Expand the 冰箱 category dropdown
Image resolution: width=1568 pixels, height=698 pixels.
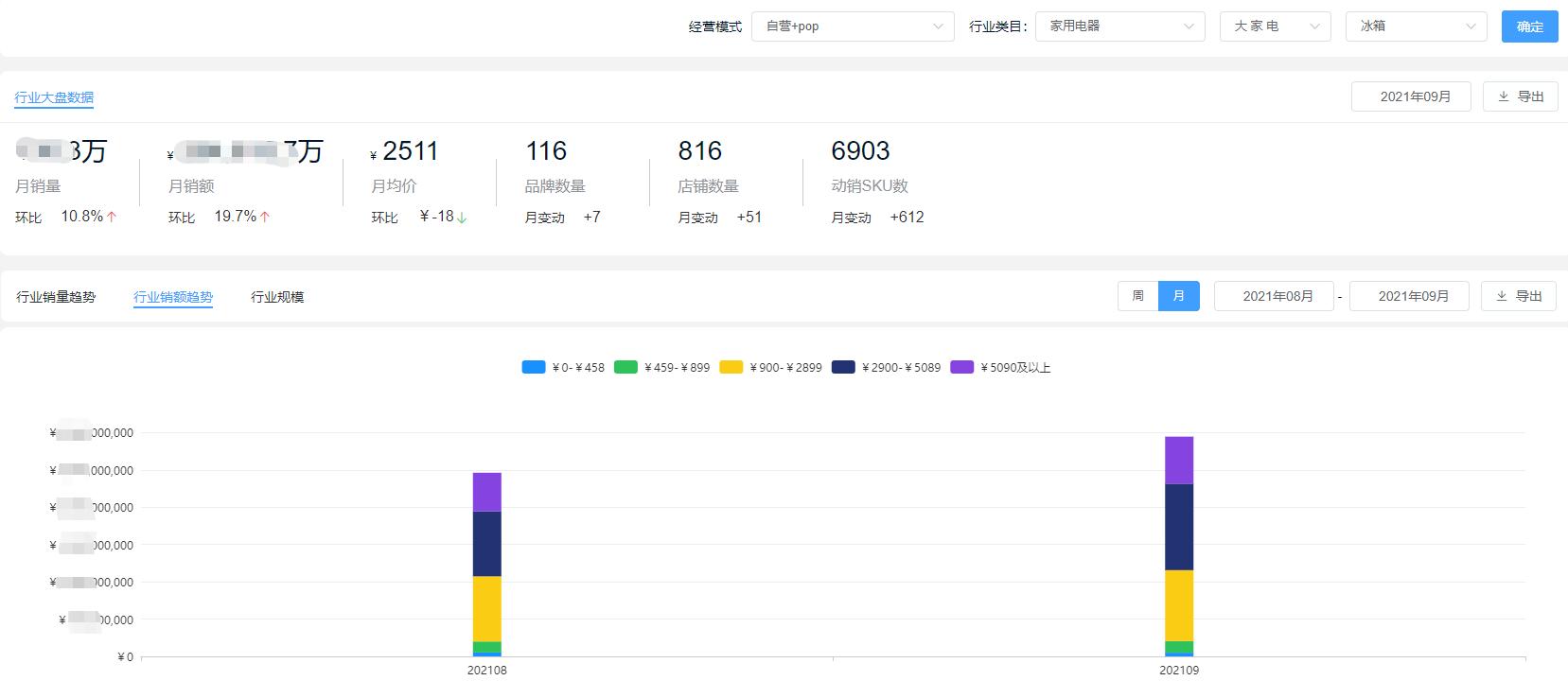(x=1417, y=26)
